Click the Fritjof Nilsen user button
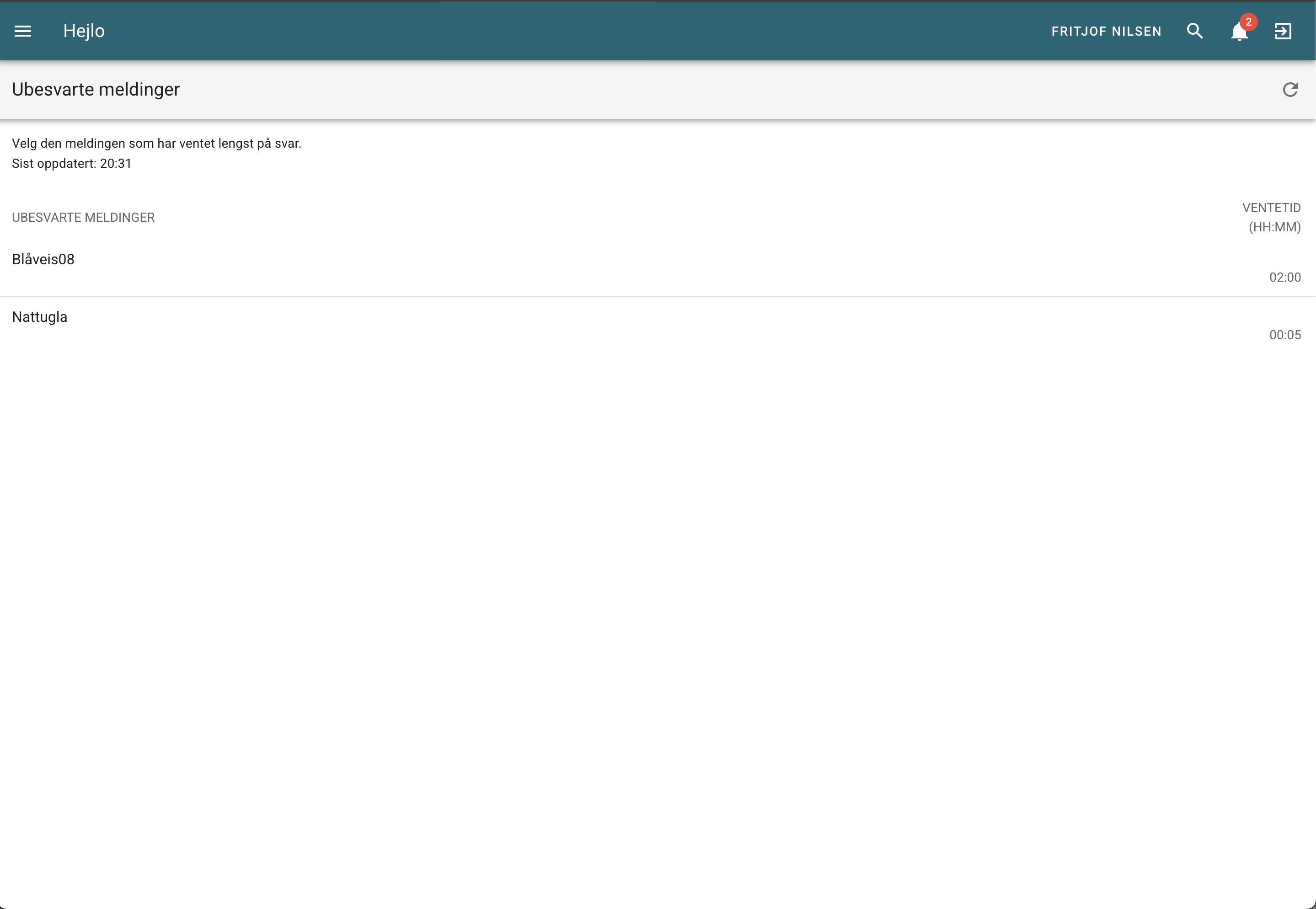This screenshot has width=1316, height=909. [x=1106, y=32]
